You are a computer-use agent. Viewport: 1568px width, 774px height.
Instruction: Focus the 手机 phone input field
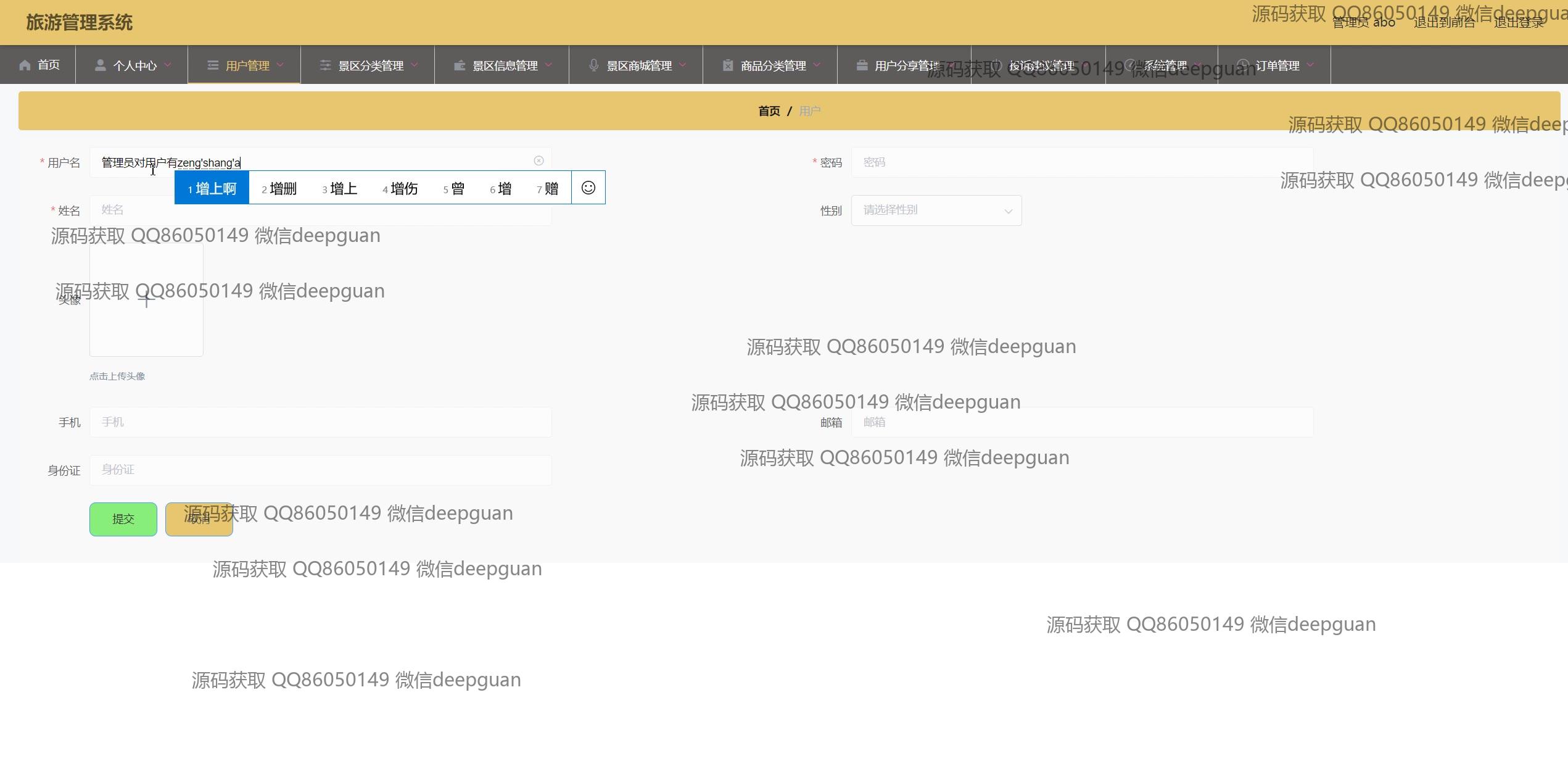pos(320,422)
